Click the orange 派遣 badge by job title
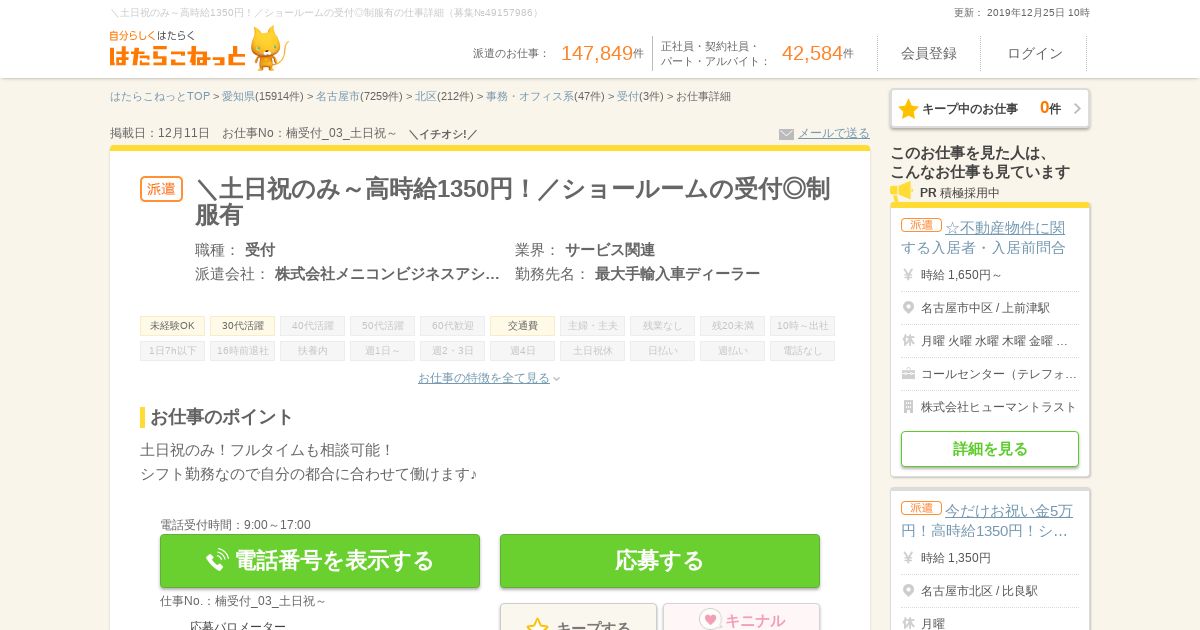Viewport: 1200px width, 630px height. [x=161, y=189]
